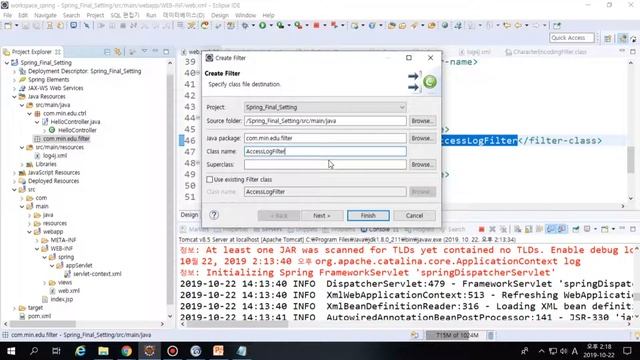The width and height of the screenshot is (640, 360).
Task: Maximize the Project Explorer panel
Action: [x=166, y=51]
